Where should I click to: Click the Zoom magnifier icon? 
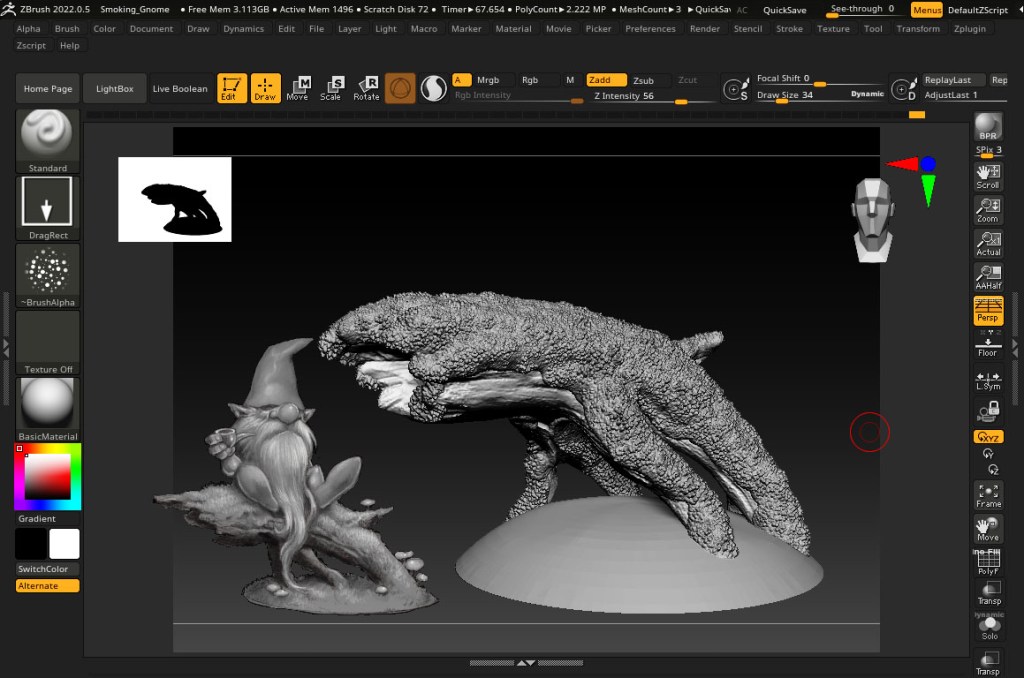[988, 210]
